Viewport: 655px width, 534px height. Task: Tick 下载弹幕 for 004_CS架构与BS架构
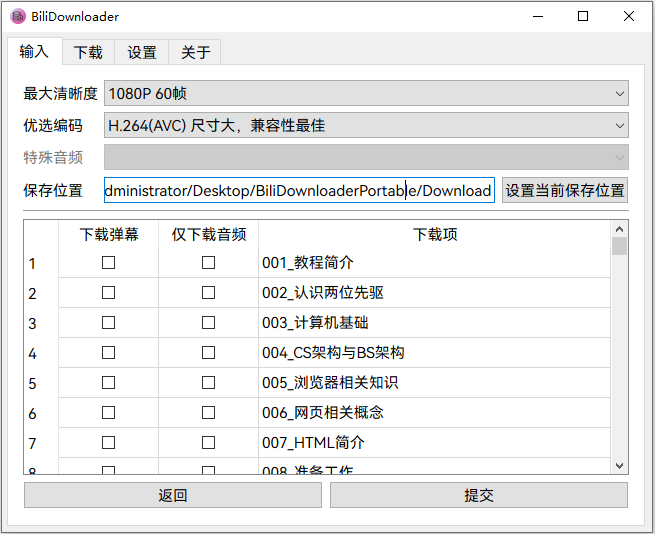[x=109, y=353]
